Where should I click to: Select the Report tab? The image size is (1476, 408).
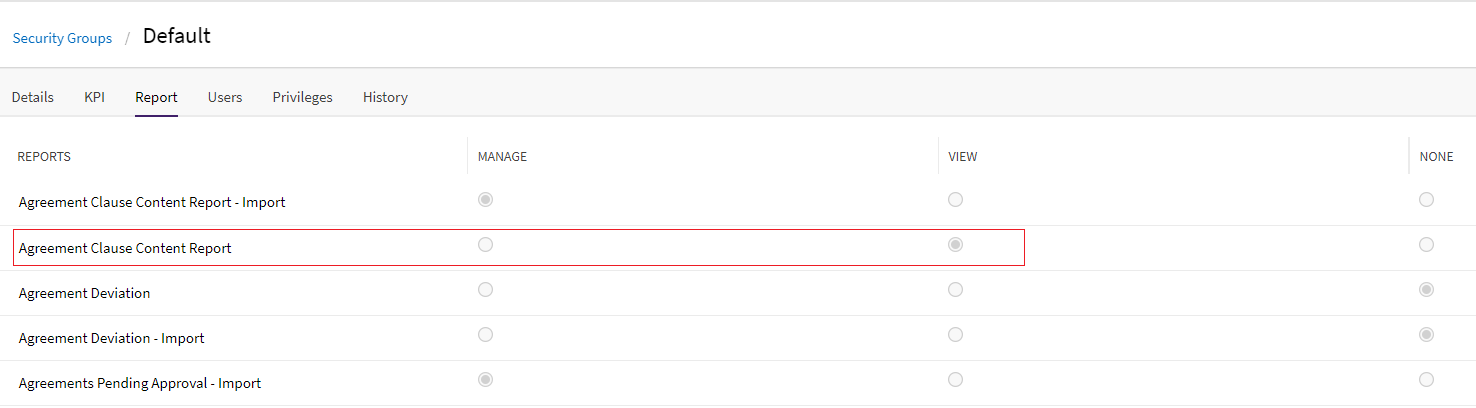pyautogui.click(x=156, y=97)
